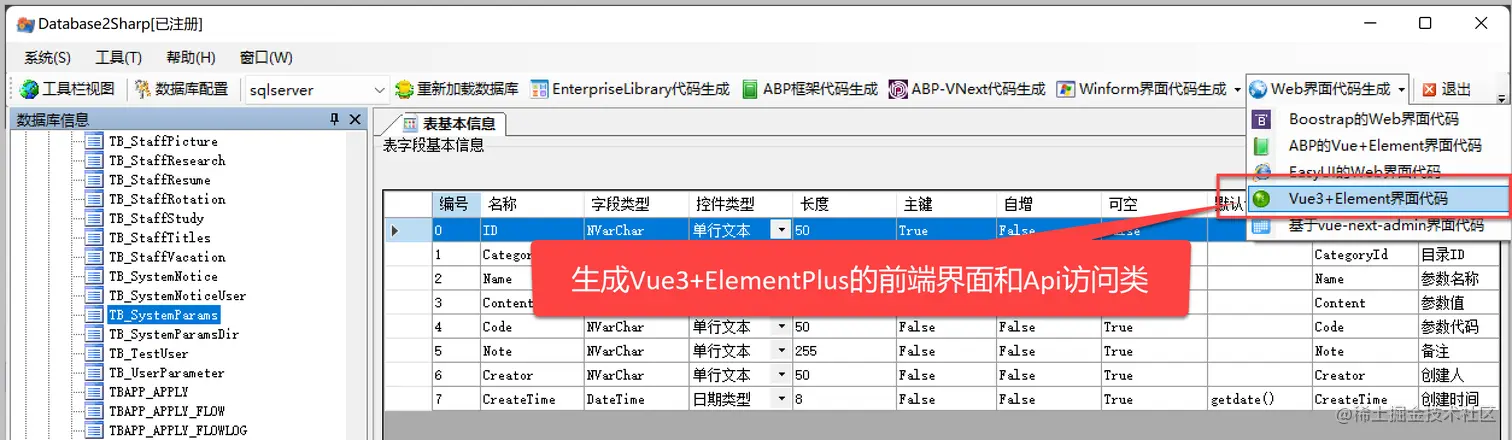Click the 长度 column header
The width and height of the screenshot is (1512, 440).
click(x=845, y=204)
